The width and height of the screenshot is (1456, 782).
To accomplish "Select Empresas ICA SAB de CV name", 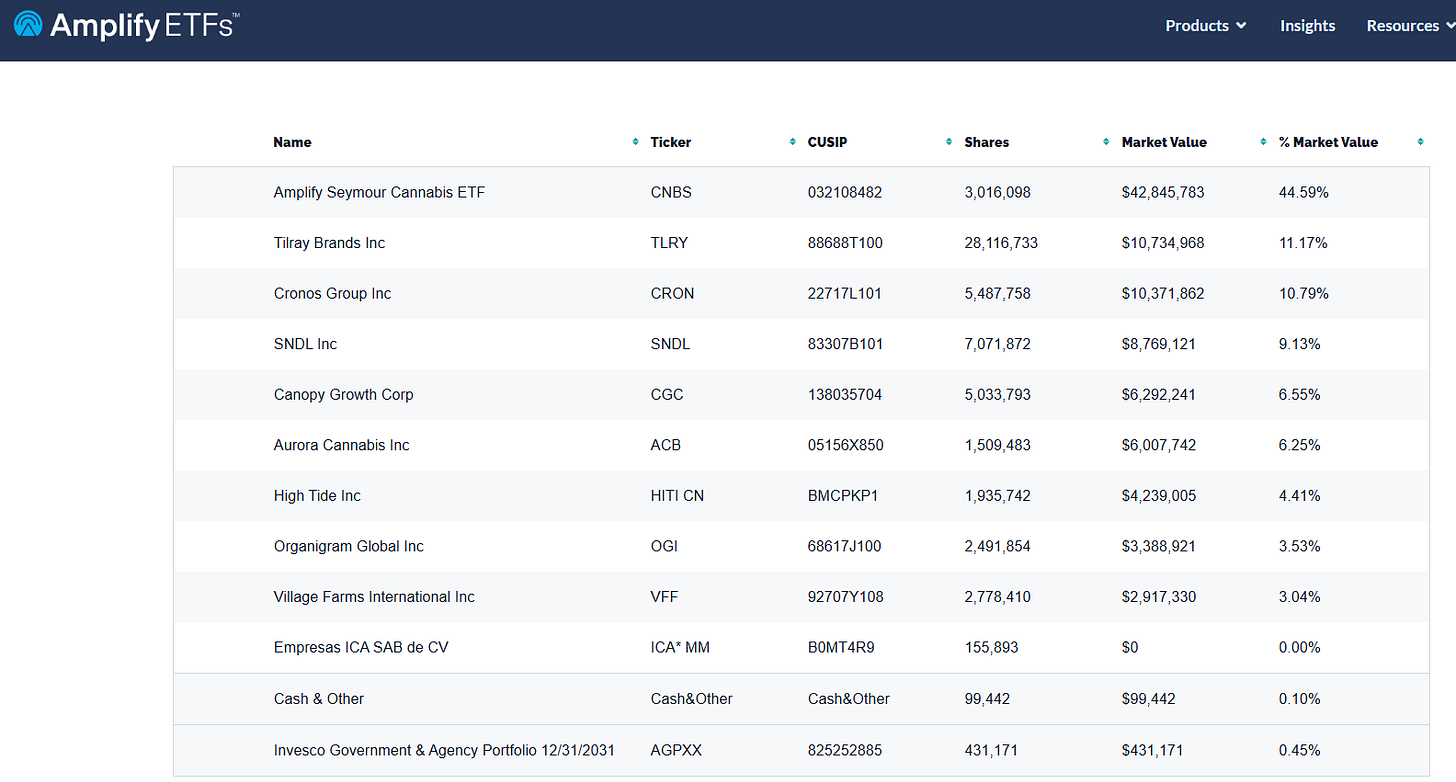I will pos(361,647).
